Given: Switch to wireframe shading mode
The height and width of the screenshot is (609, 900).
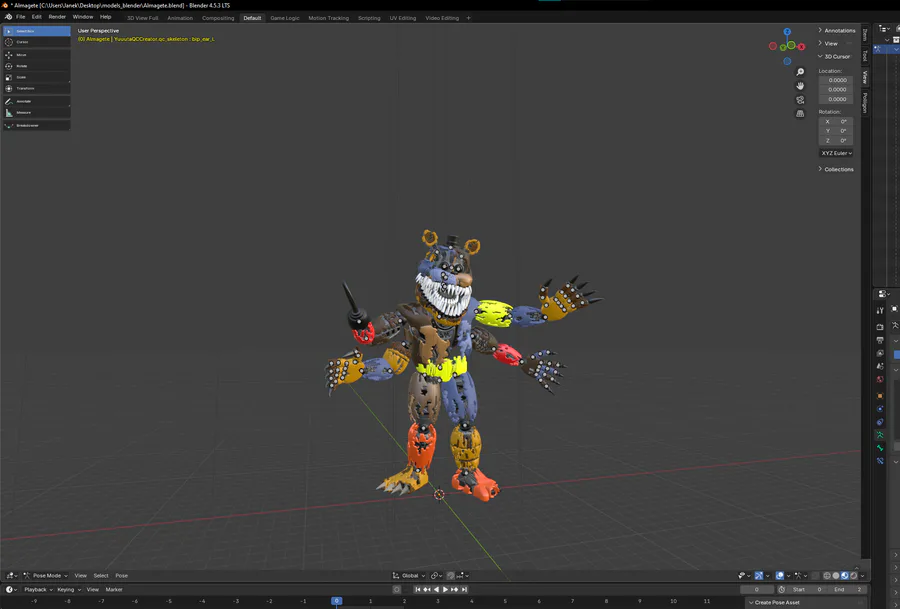Looking at the screenshot, I should pyautogui.click(x=827, y=575).
